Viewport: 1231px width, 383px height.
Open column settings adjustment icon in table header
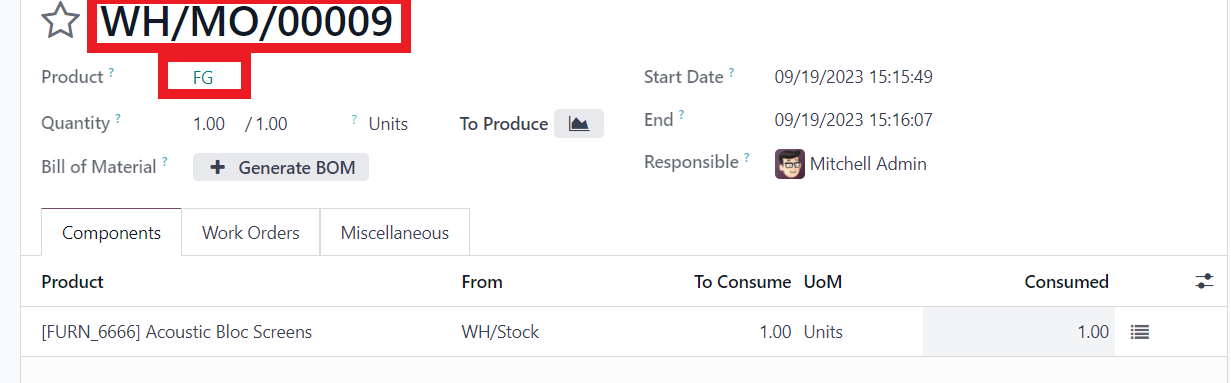coord(1204,282)
